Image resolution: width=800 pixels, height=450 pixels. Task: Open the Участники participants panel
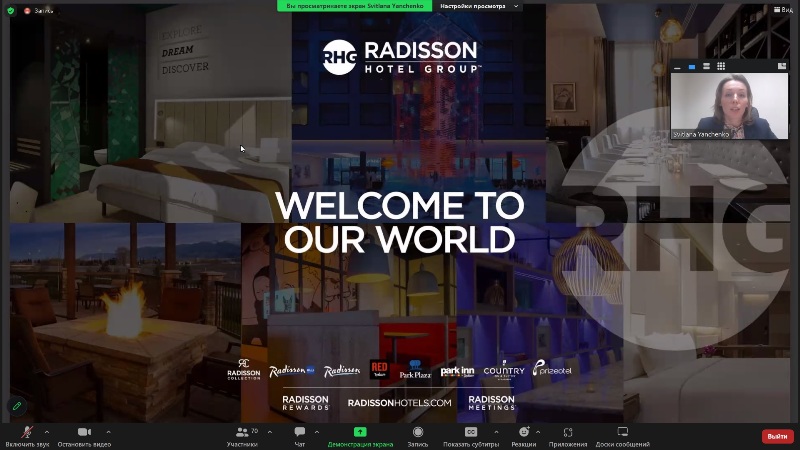click(242, 437)
